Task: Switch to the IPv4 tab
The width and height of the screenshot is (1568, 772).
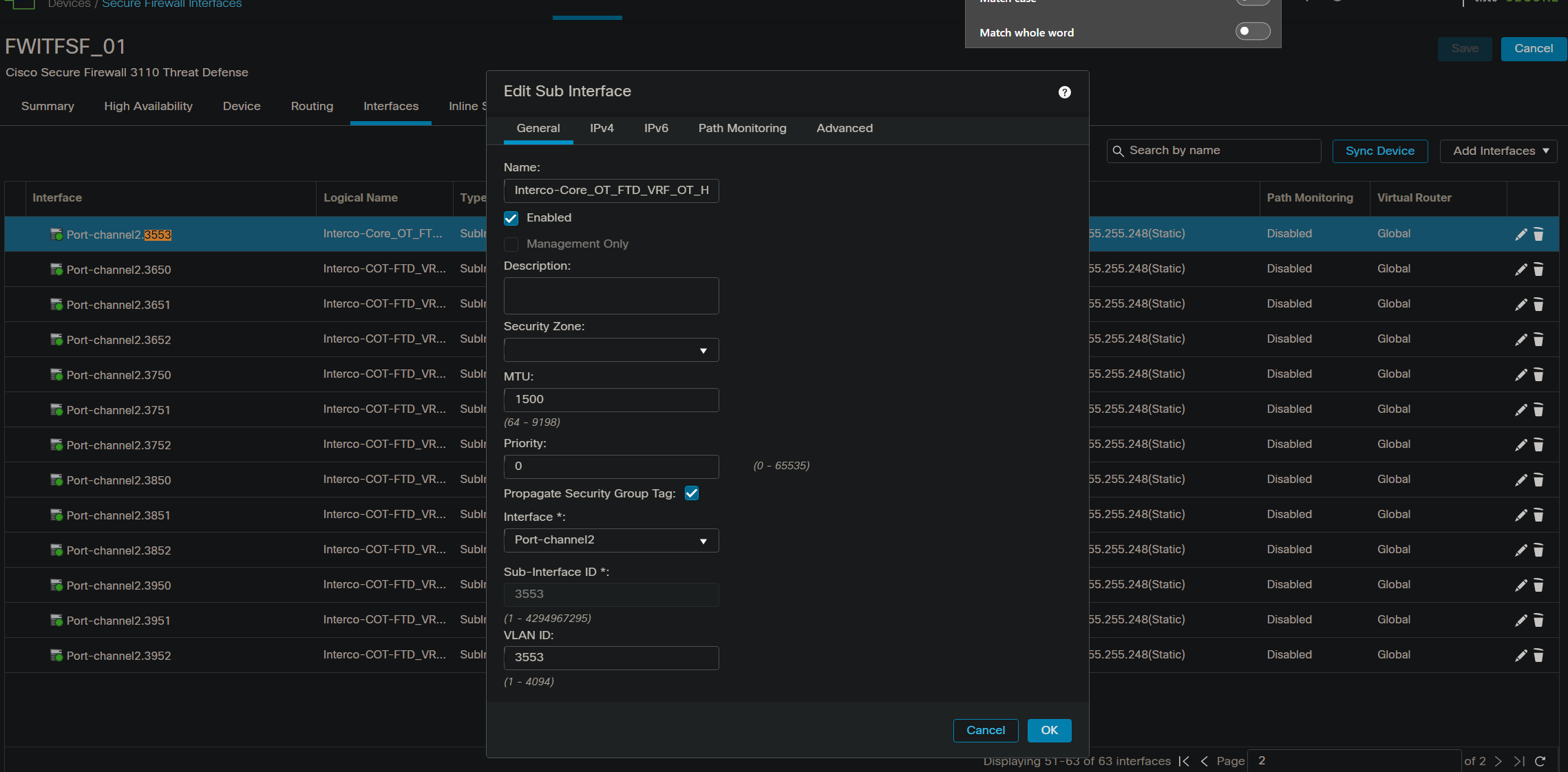Action: point(602,129)
